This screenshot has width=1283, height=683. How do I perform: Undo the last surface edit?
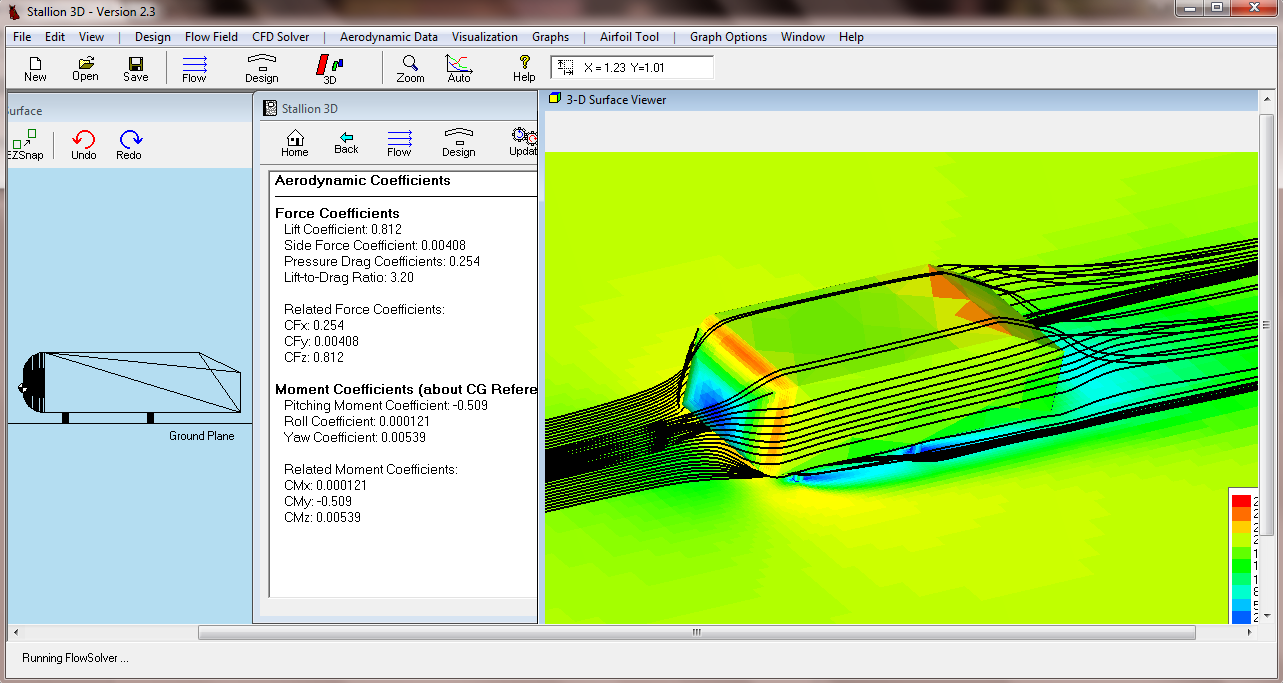point(84,145)
